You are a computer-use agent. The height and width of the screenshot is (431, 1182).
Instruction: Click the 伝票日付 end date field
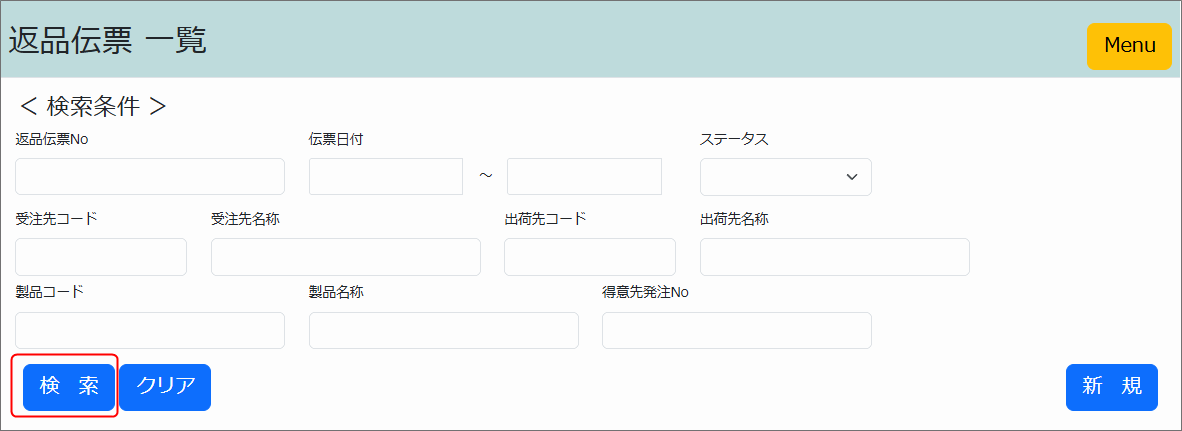(x=584, y=177)
